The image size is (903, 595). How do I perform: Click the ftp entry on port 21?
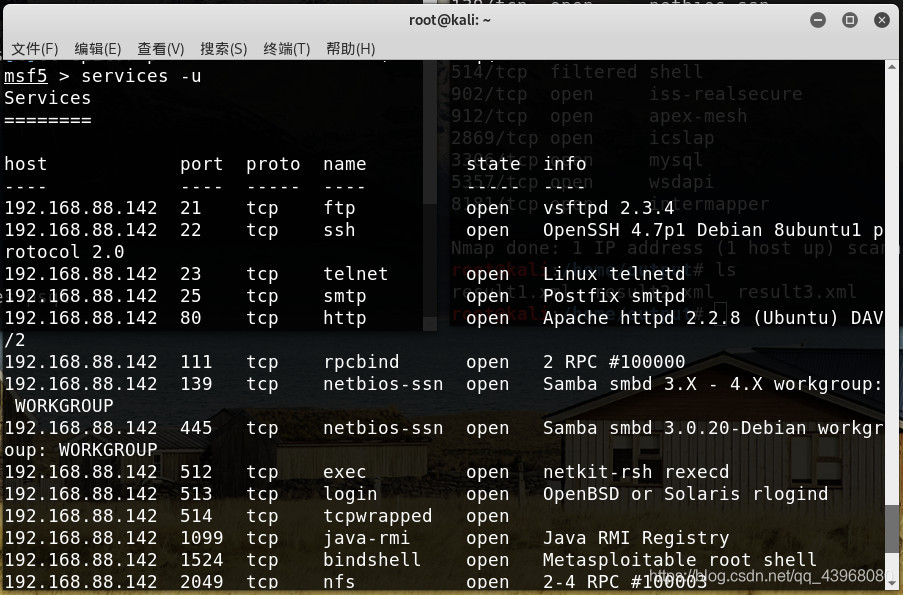339,207
